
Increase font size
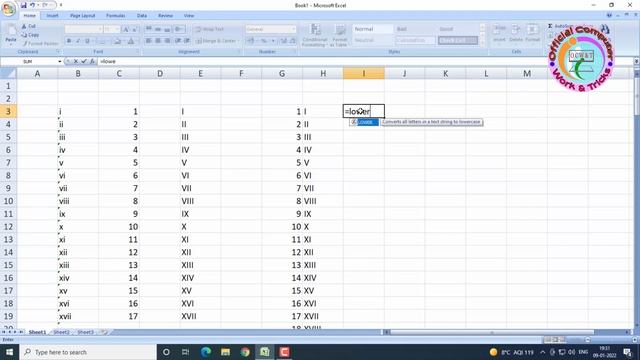pos(126,29)
